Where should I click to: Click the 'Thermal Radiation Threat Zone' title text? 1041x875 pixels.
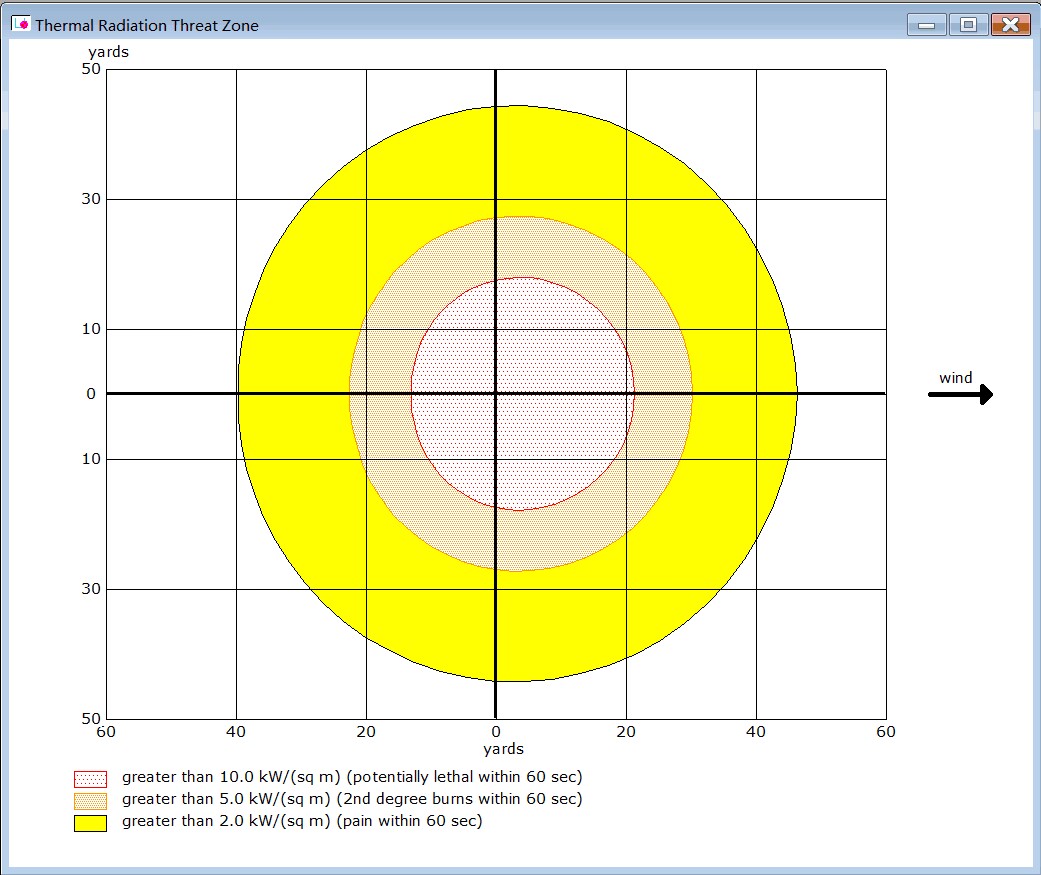(147, 26)
